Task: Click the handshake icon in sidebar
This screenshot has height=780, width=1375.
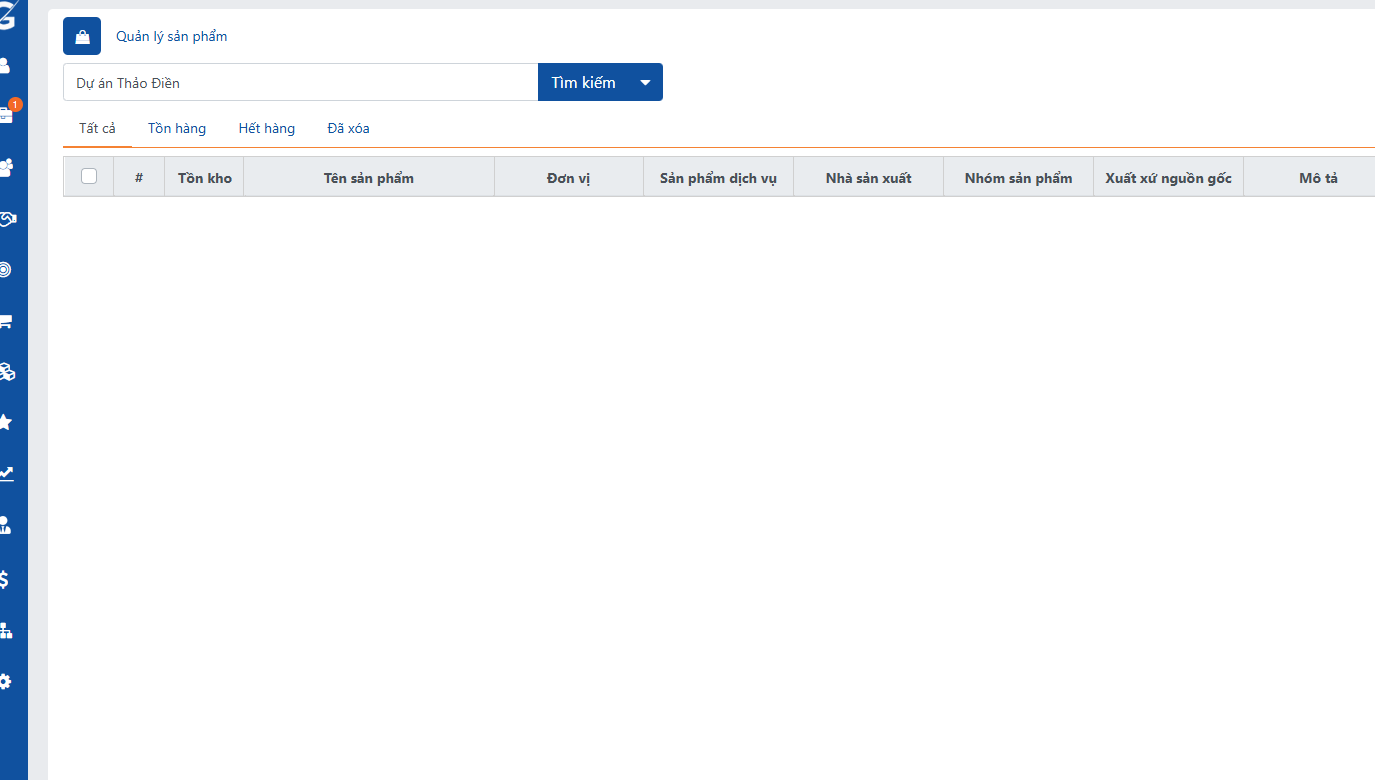Action: [x=6, y=218]
